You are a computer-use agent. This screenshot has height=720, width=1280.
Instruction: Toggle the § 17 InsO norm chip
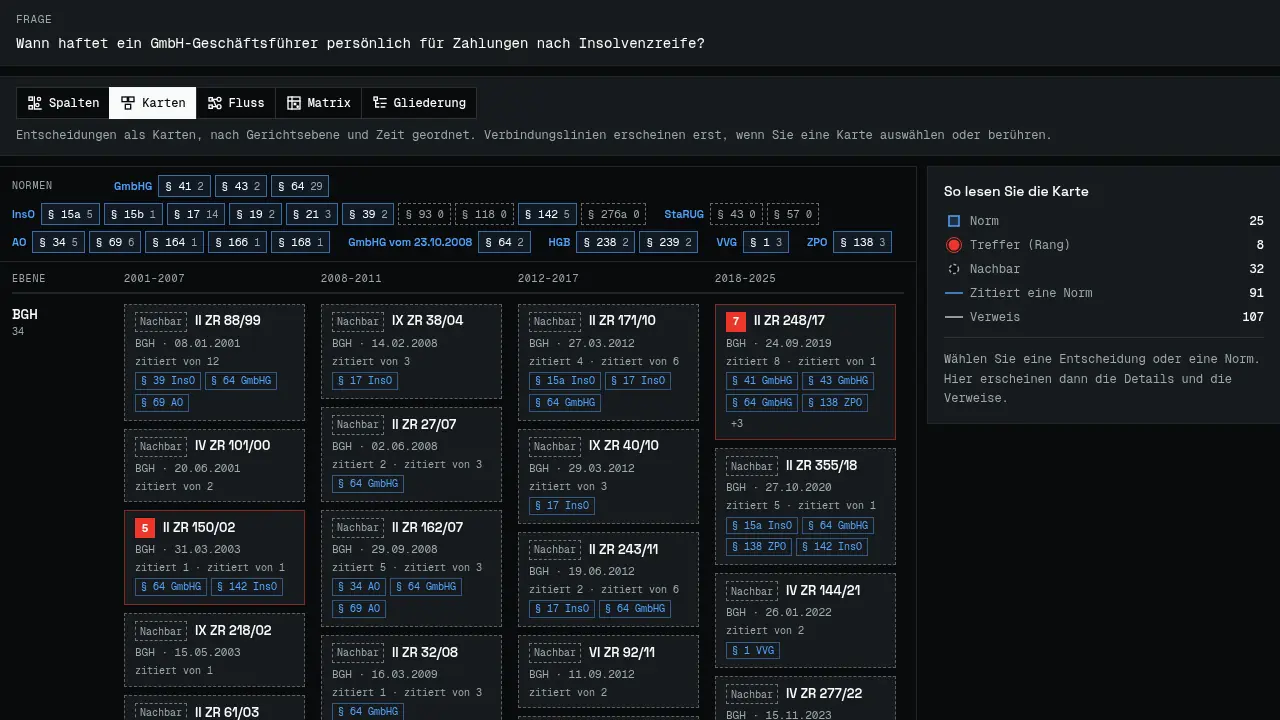pyautogui.click(x=195, y=214)
